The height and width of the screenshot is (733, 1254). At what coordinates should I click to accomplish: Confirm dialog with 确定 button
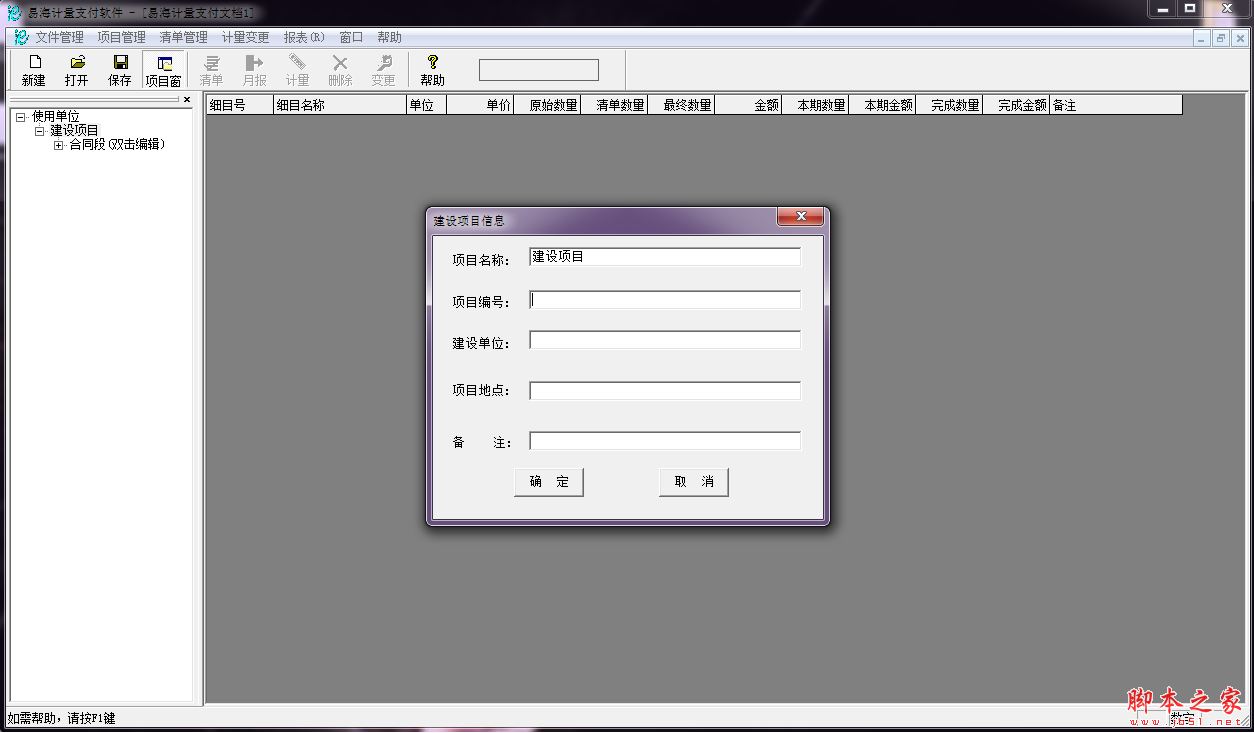point(549,482)
